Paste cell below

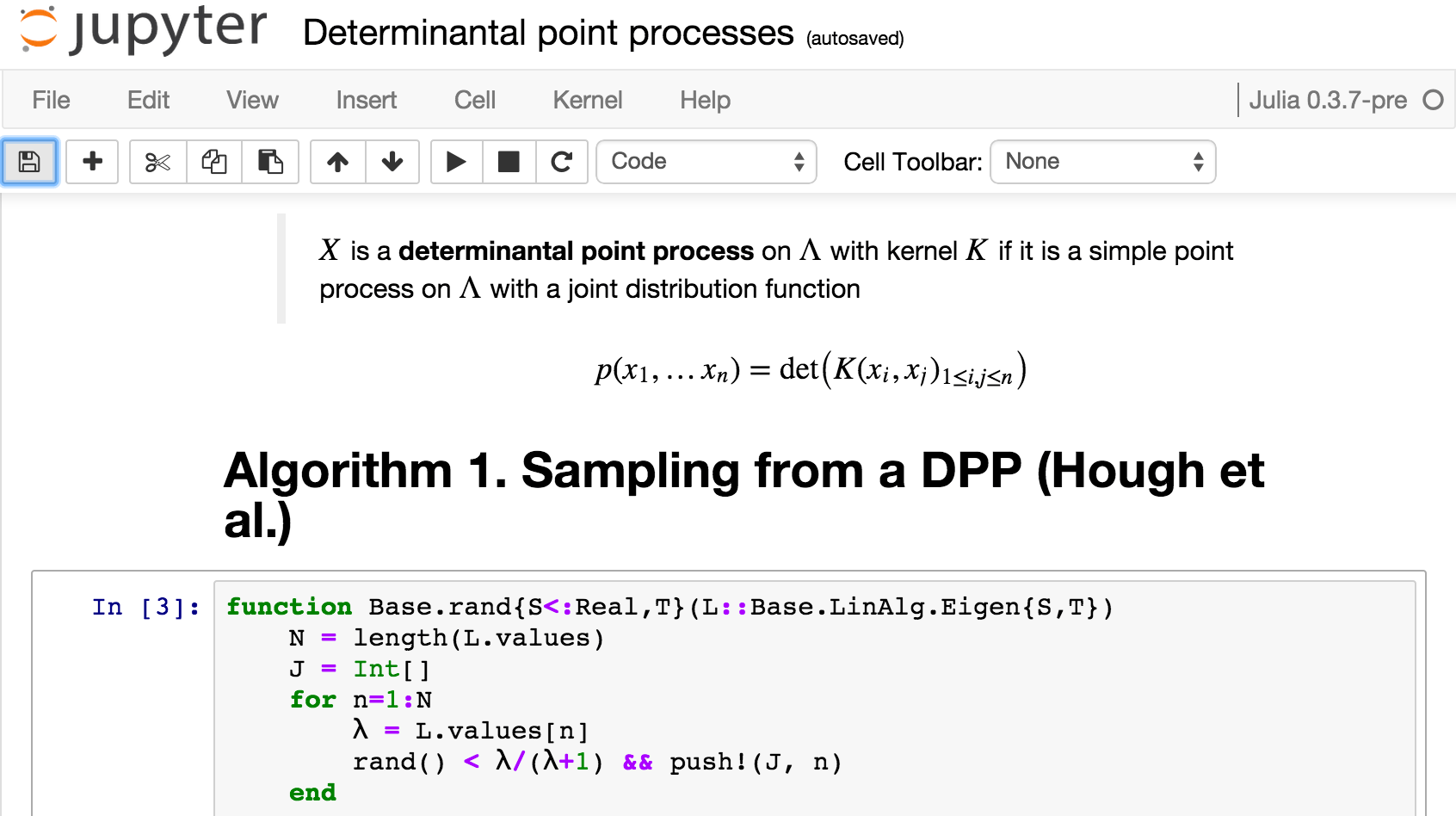pyautogui.click(x=271, y=162)
